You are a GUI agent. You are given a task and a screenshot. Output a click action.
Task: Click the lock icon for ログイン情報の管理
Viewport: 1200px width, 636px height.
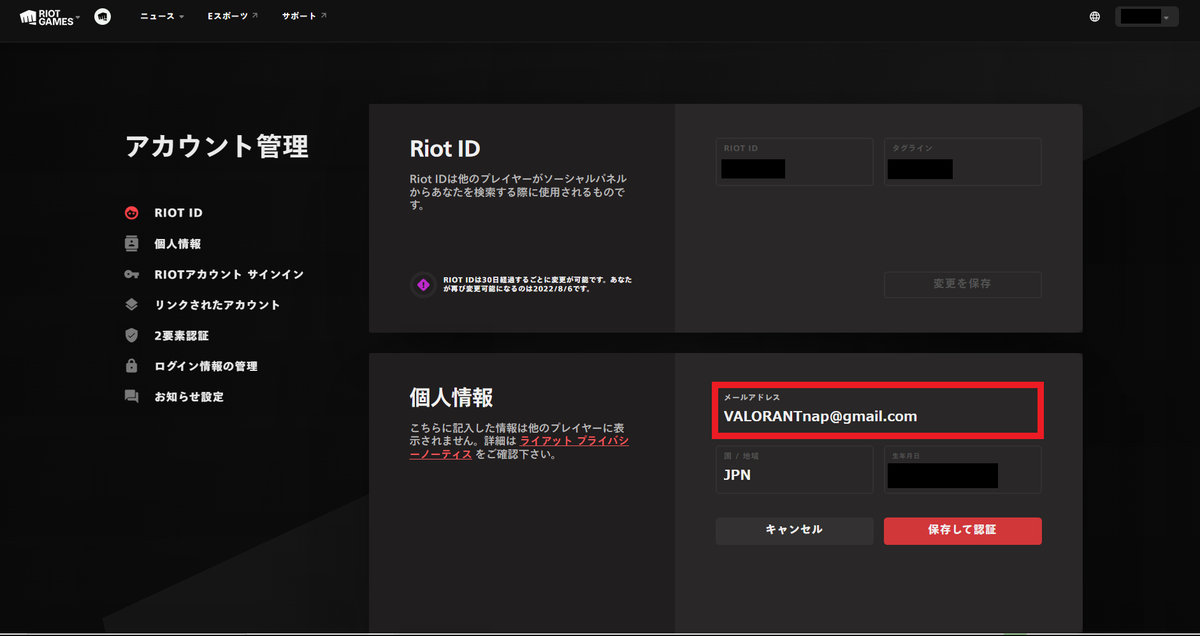tap(131, 366)
